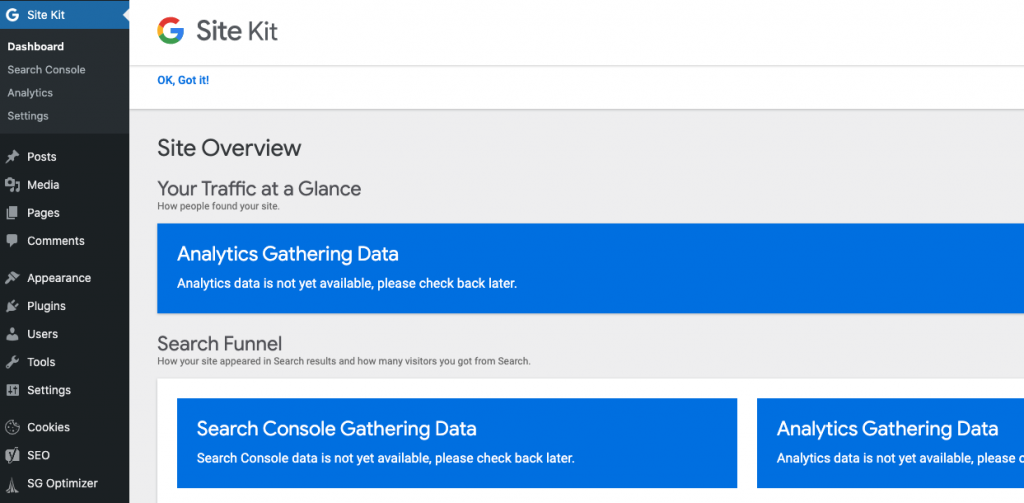Open the Cookies menu label
This screenshot has height=503, width=1024.
pyautogui.click(x=48, y=427)
